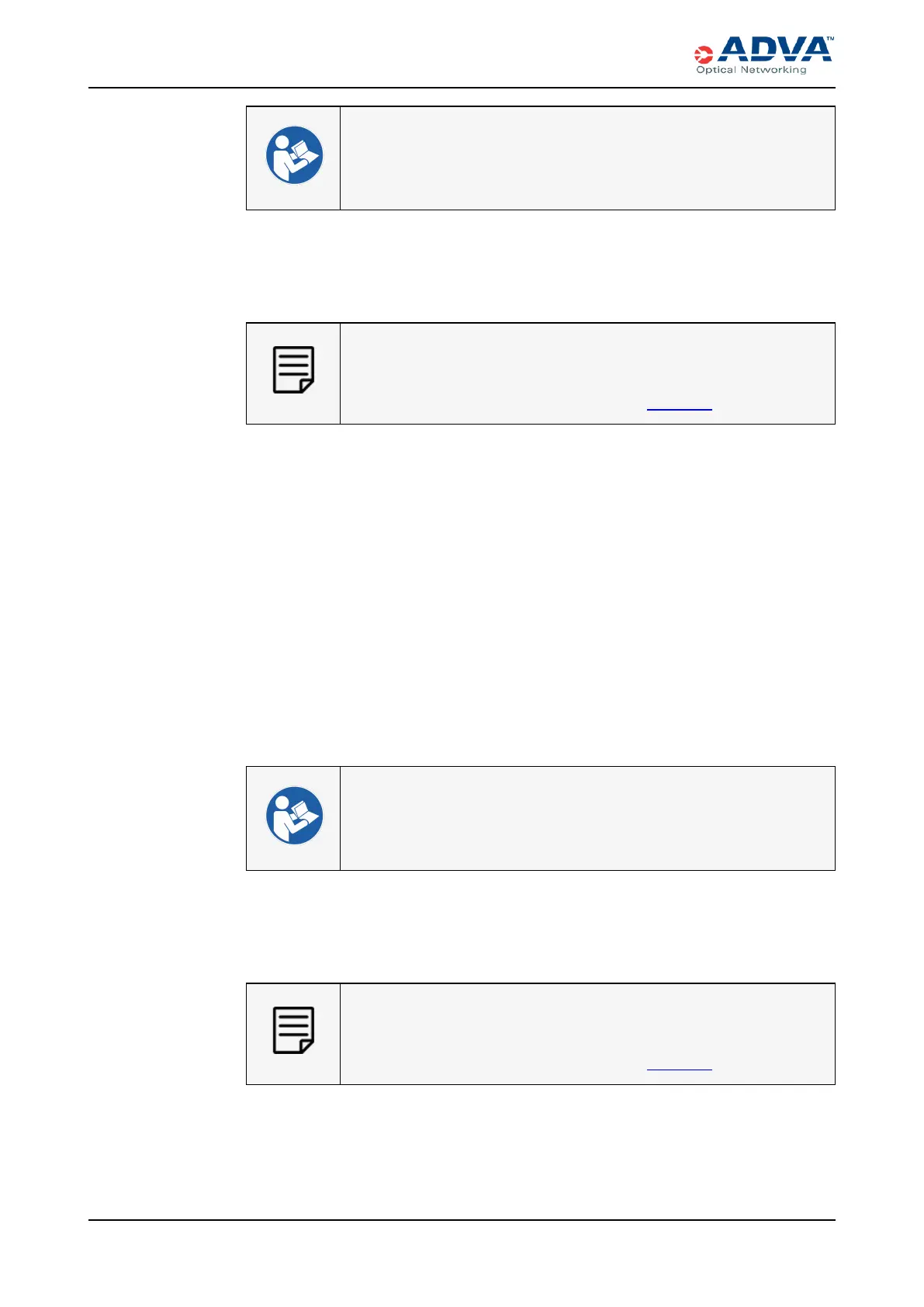Image resolution: width=924 pixels, height=1307 pixels.
Task: Select the first note page icon
Action: pyautogui.click(x=293, y=369)
